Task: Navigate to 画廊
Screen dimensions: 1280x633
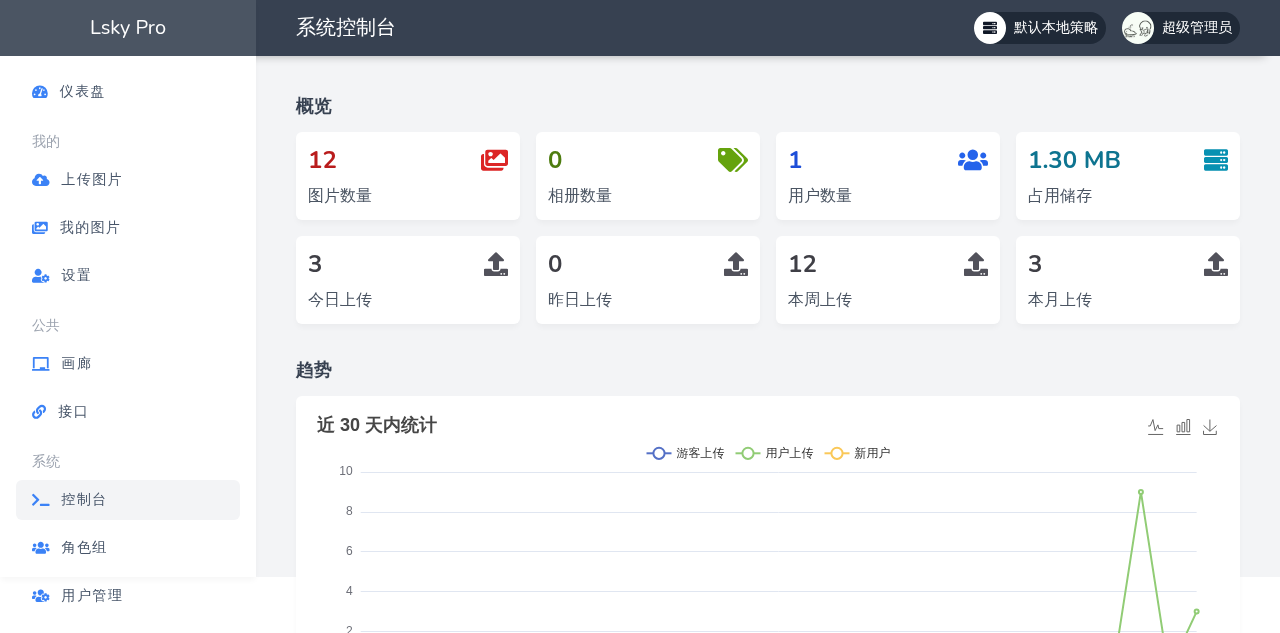Action: point(128,364)
